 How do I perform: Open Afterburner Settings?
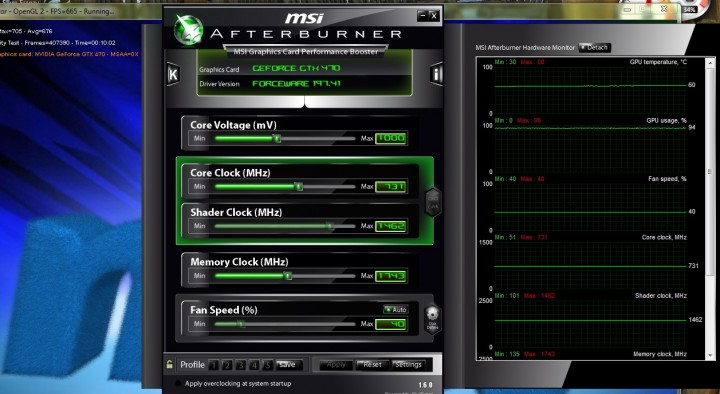click(408, 365)
